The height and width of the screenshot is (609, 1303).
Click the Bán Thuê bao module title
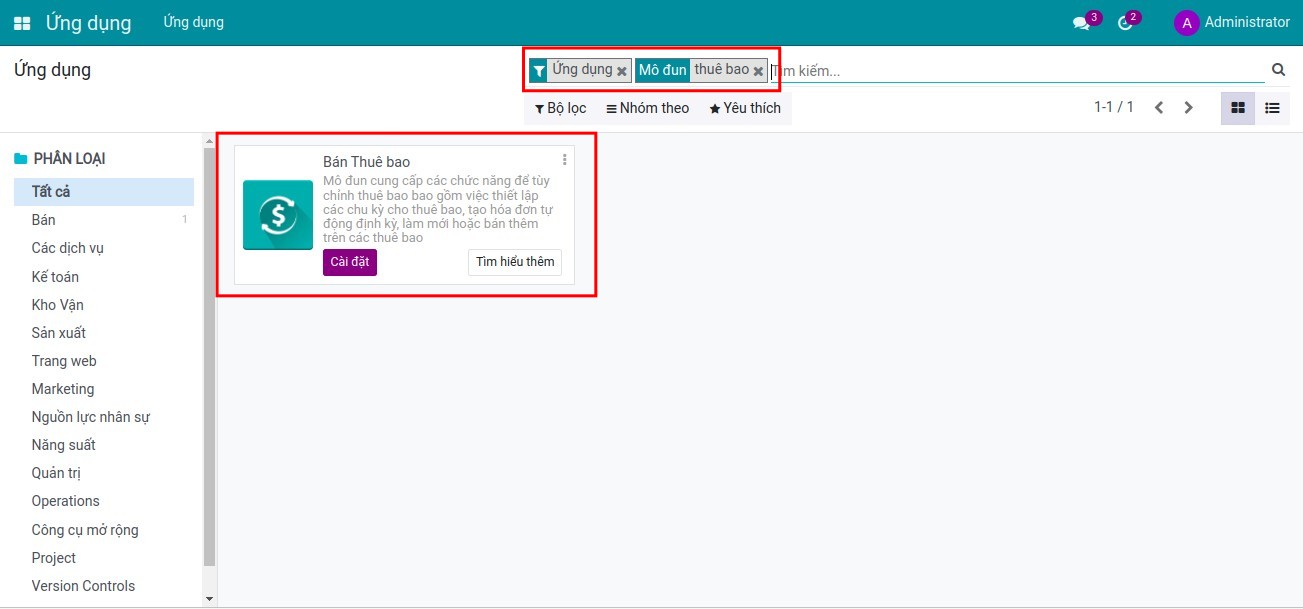[366, 162]
